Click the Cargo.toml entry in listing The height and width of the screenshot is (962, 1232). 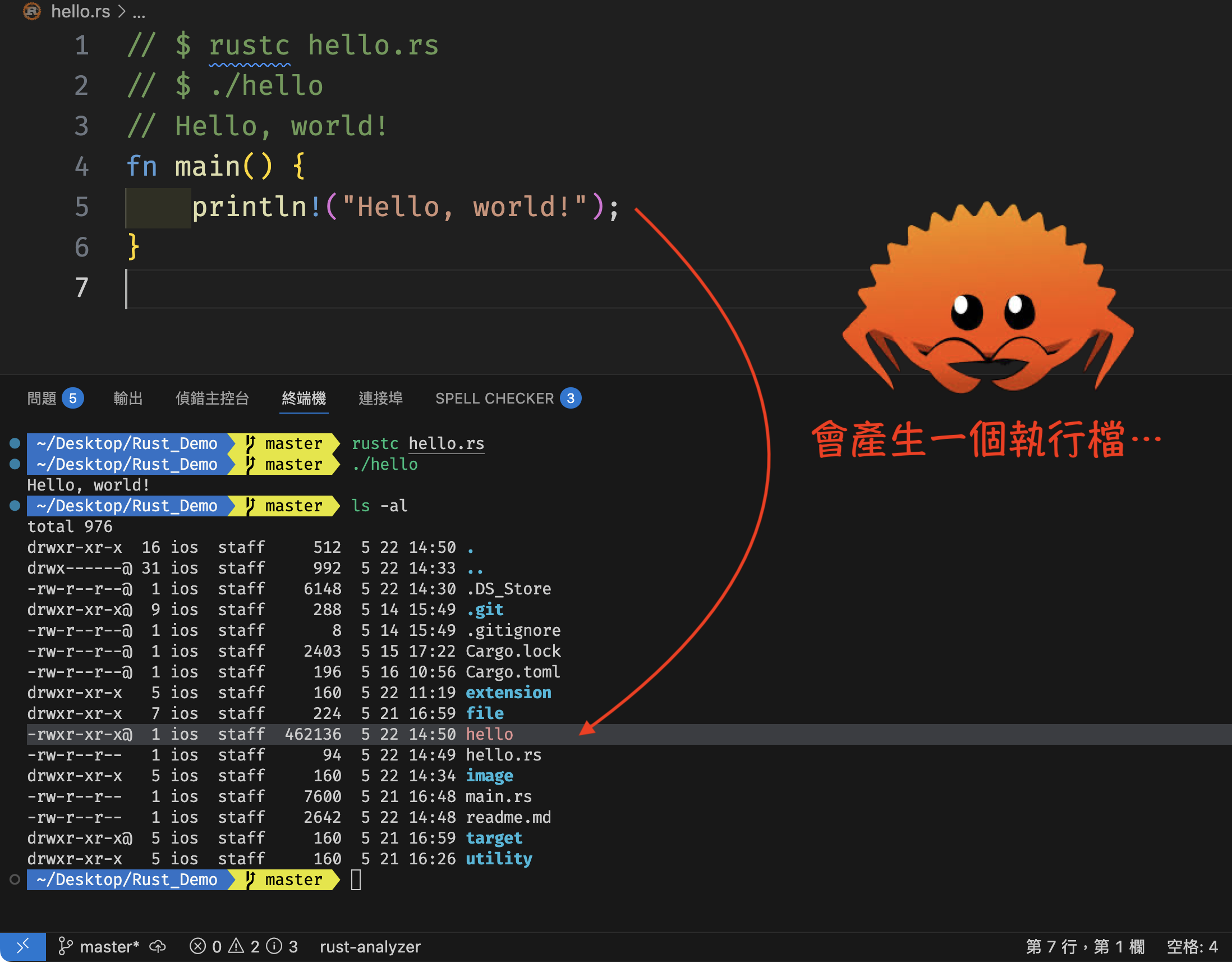coord(513,672)
